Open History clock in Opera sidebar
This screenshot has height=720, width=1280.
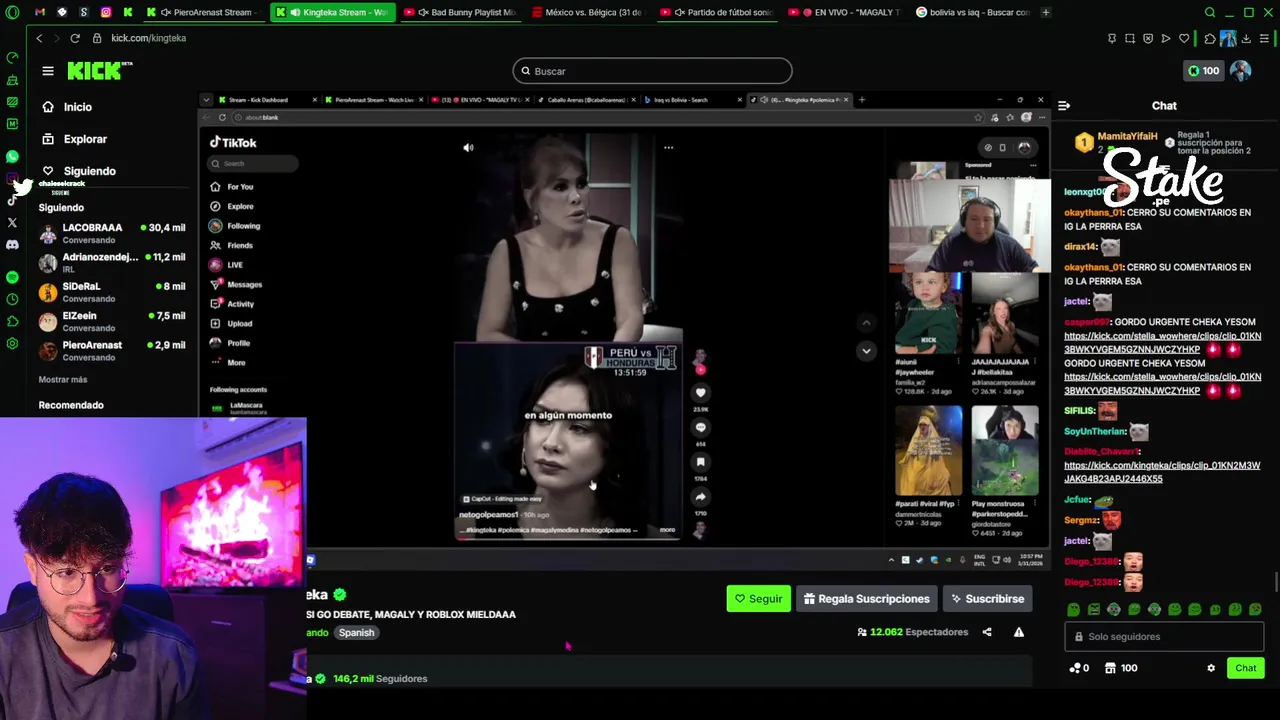click(x=12, y=299)
